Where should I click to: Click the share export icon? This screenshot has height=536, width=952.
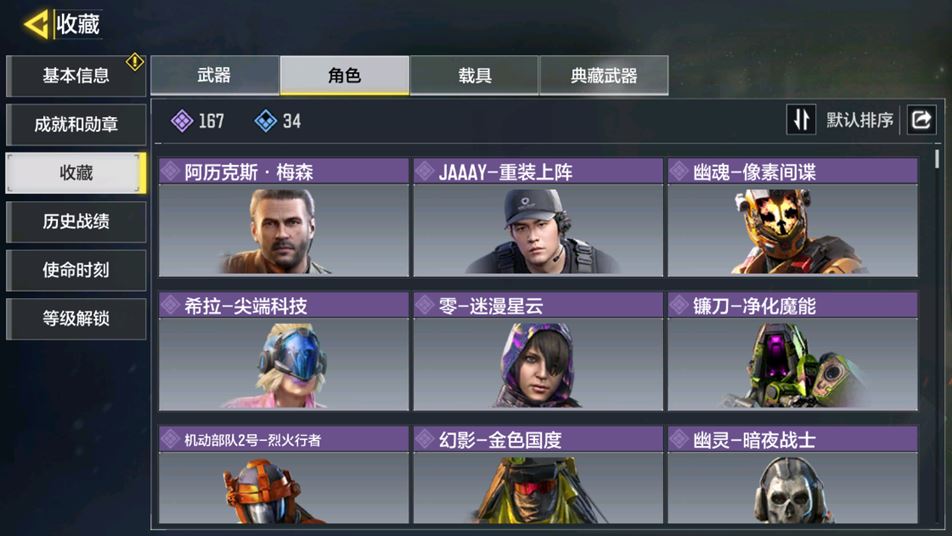tap(922, 120)
